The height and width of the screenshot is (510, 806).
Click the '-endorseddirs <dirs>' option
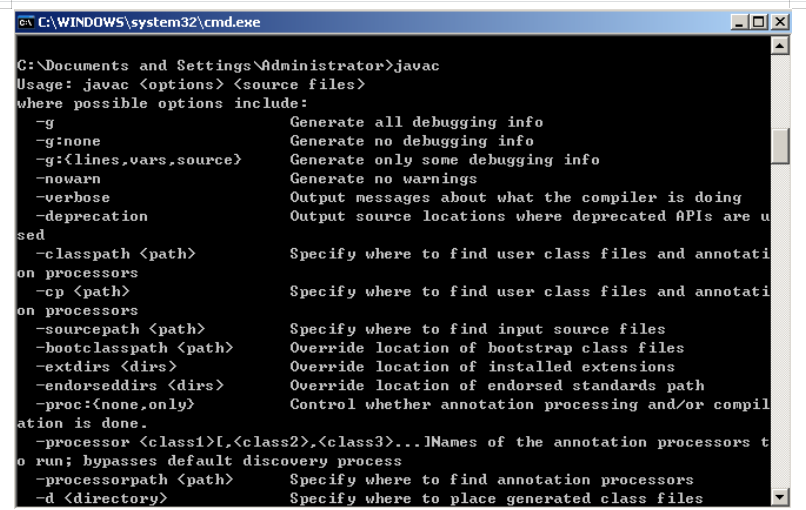coord(130,386)
